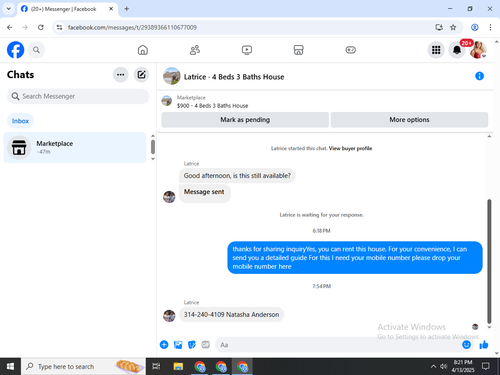Open the nine-dot Menu grid icon
This screenshot has height=375, width=500.
click(x=436, y=50)
